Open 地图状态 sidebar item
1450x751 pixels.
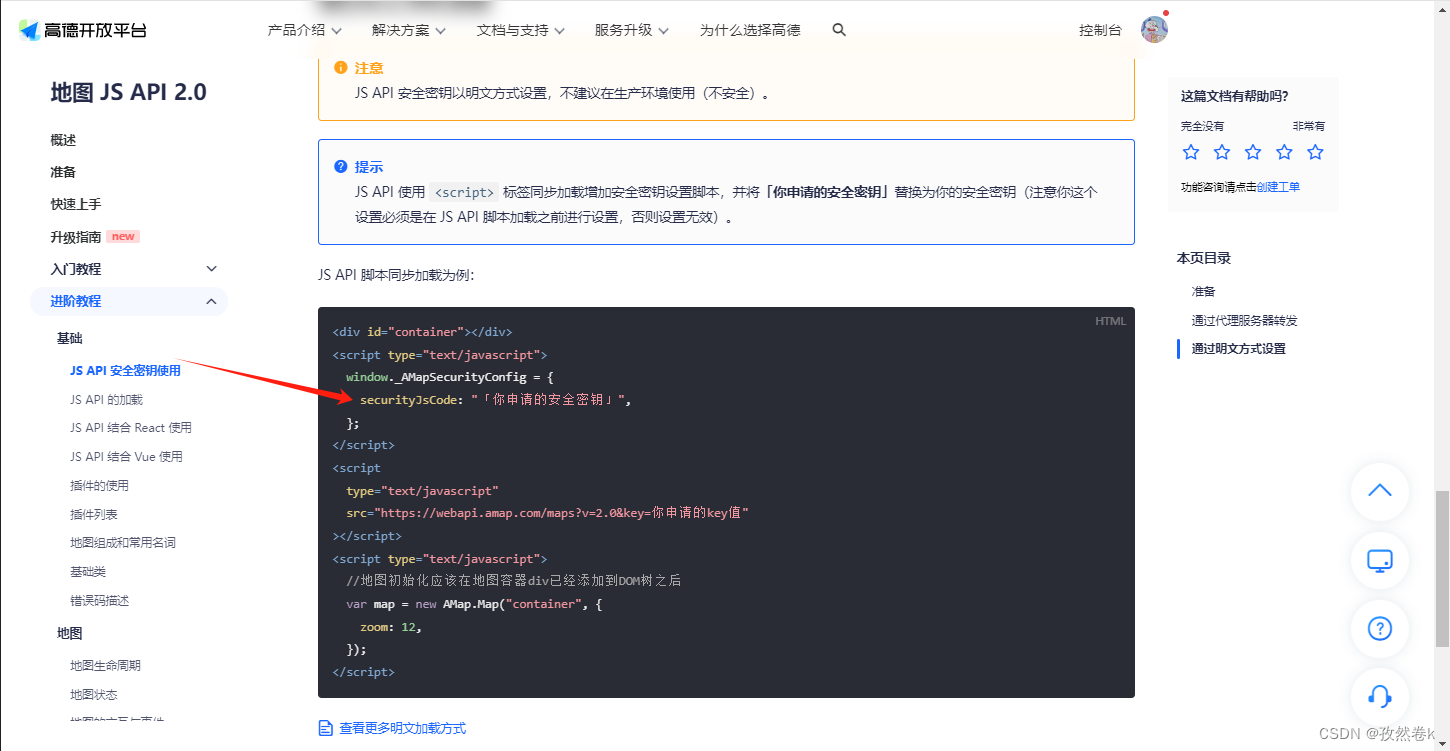93,694
